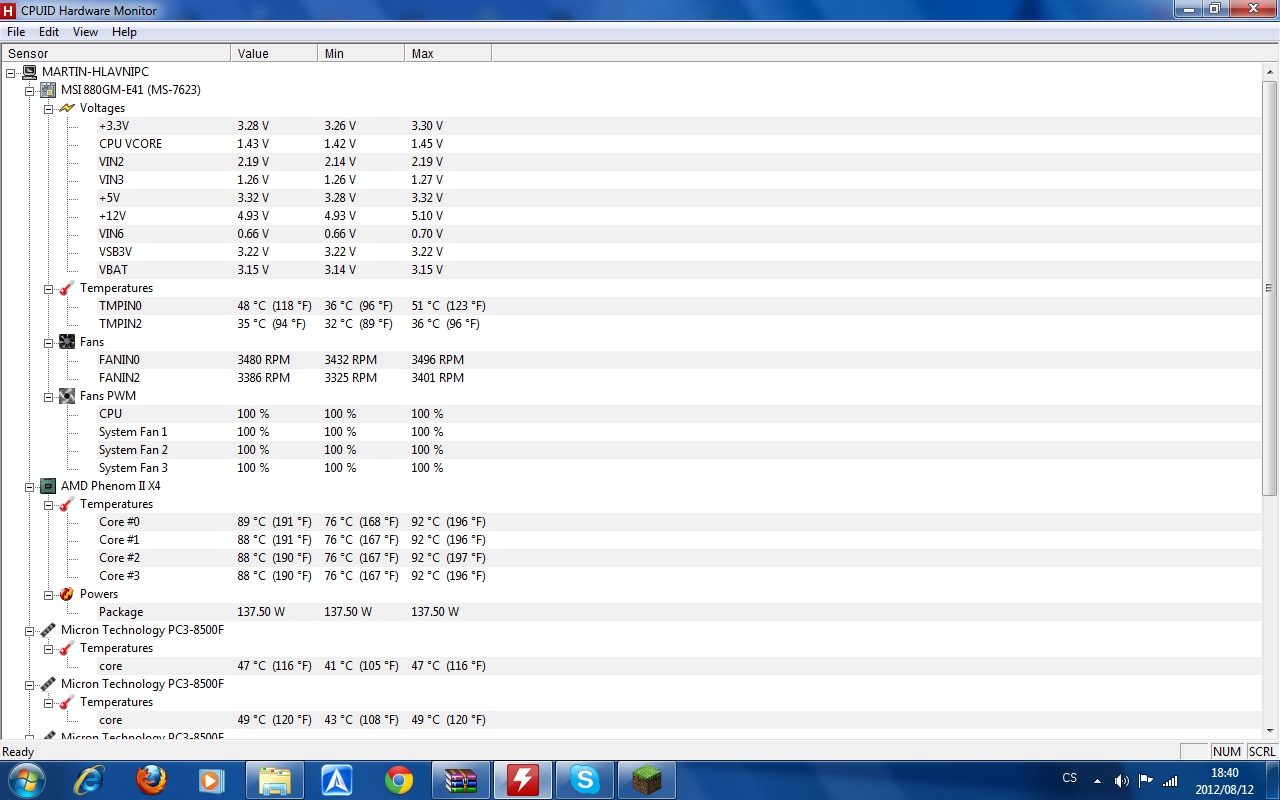1280x800 pixels.
Task: Open the volume control in the system tray
Action: click(1121, 780)
